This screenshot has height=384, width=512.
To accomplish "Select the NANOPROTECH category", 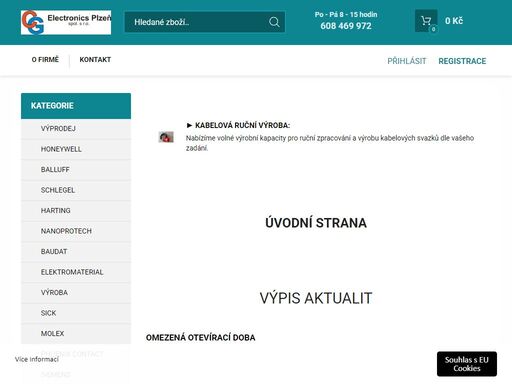I will [76, 231].
